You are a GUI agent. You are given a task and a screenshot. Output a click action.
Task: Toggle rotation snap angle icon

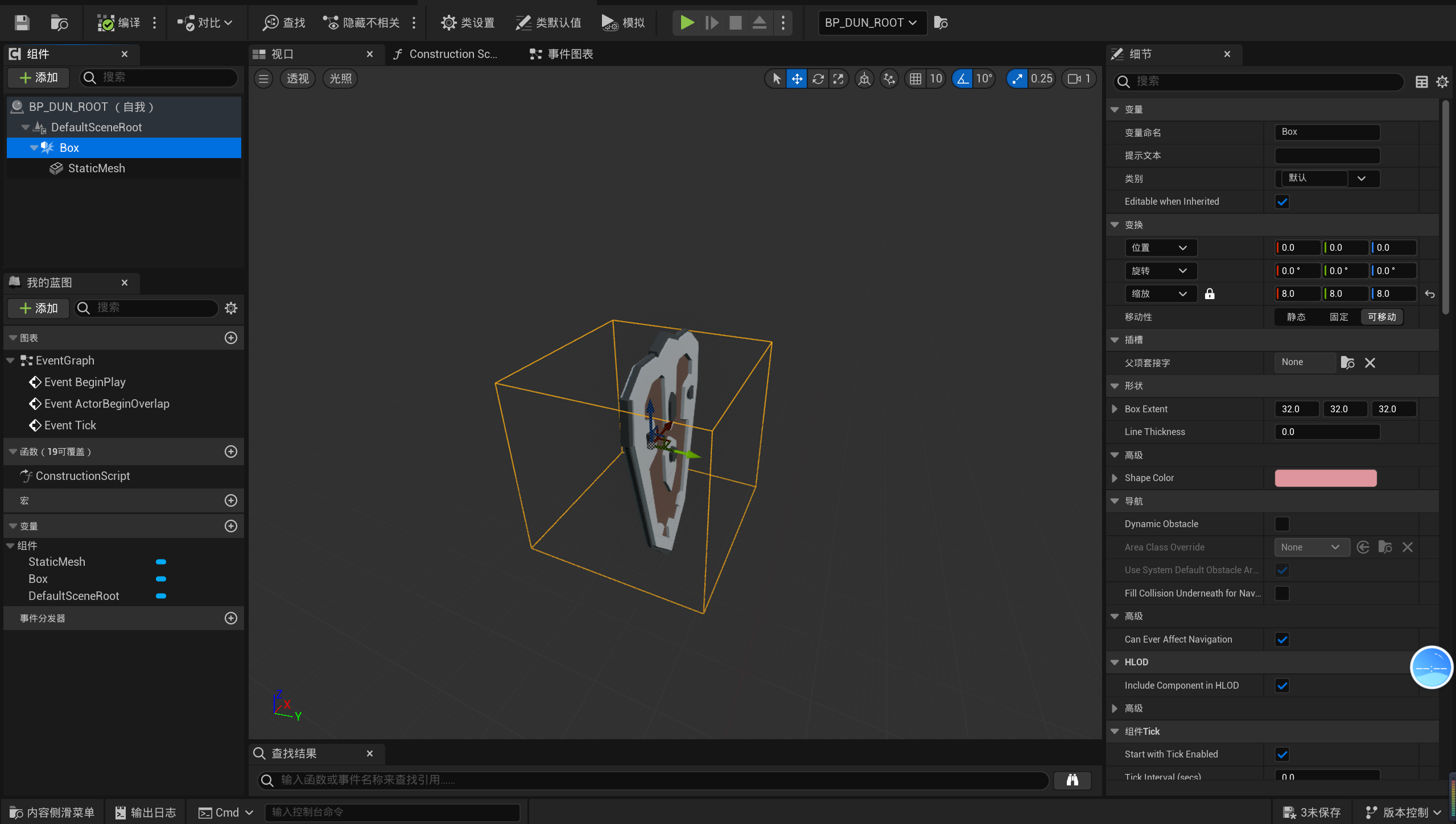962,79
